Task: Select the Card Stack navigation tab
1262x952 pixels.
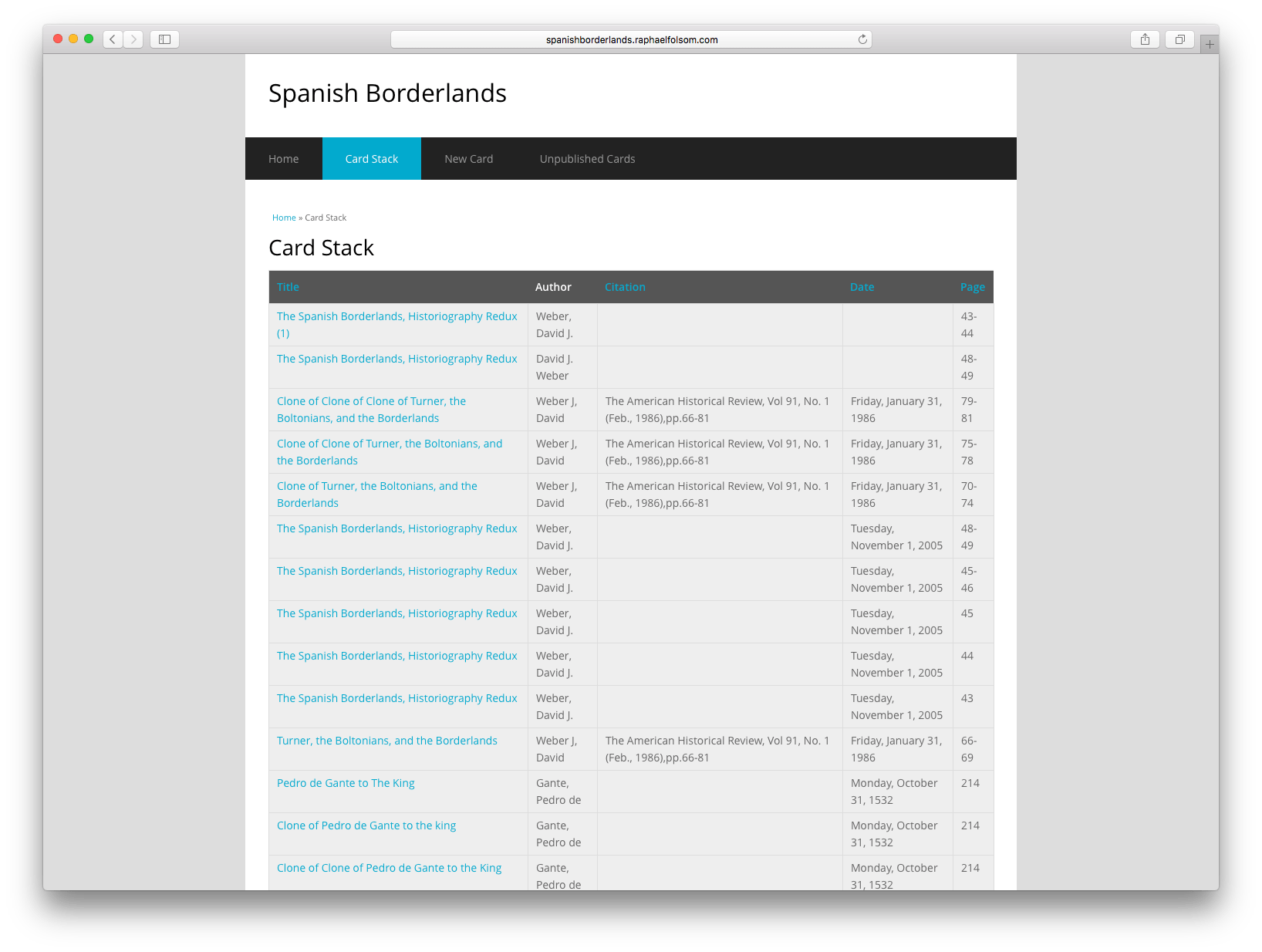Action: tap(372, 159)
